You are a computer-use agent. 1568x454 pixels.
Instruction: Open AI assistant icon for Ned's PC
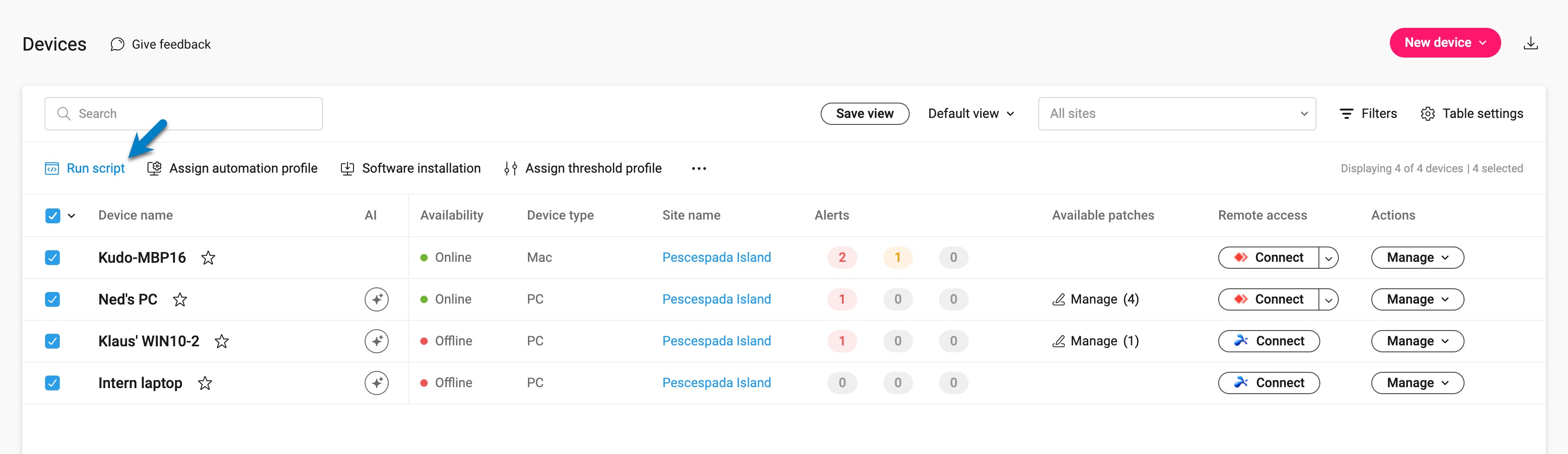[377, 299]
